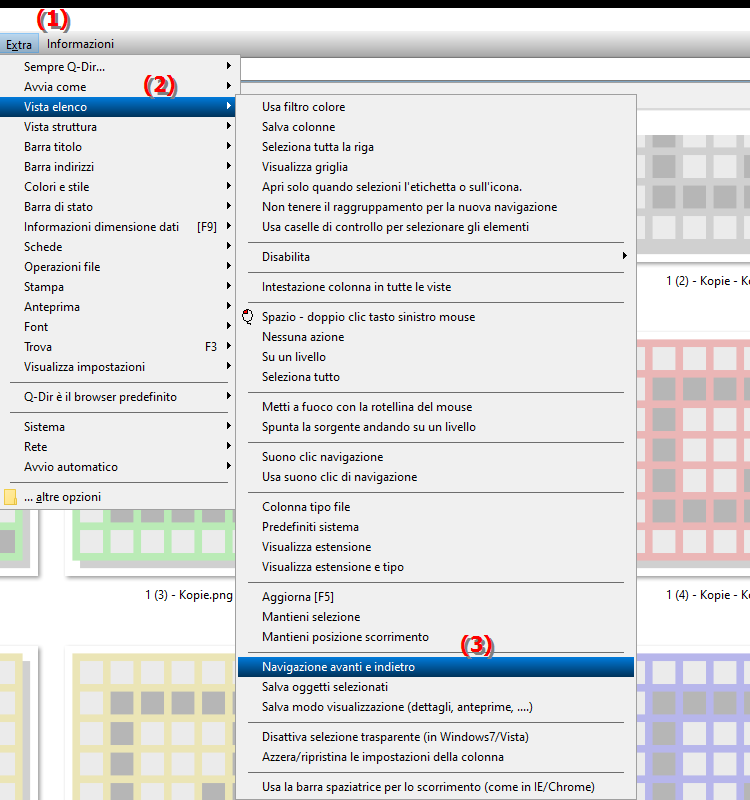Toggle Intestazione colonna in tutte le viste

[x=436, y=287]
